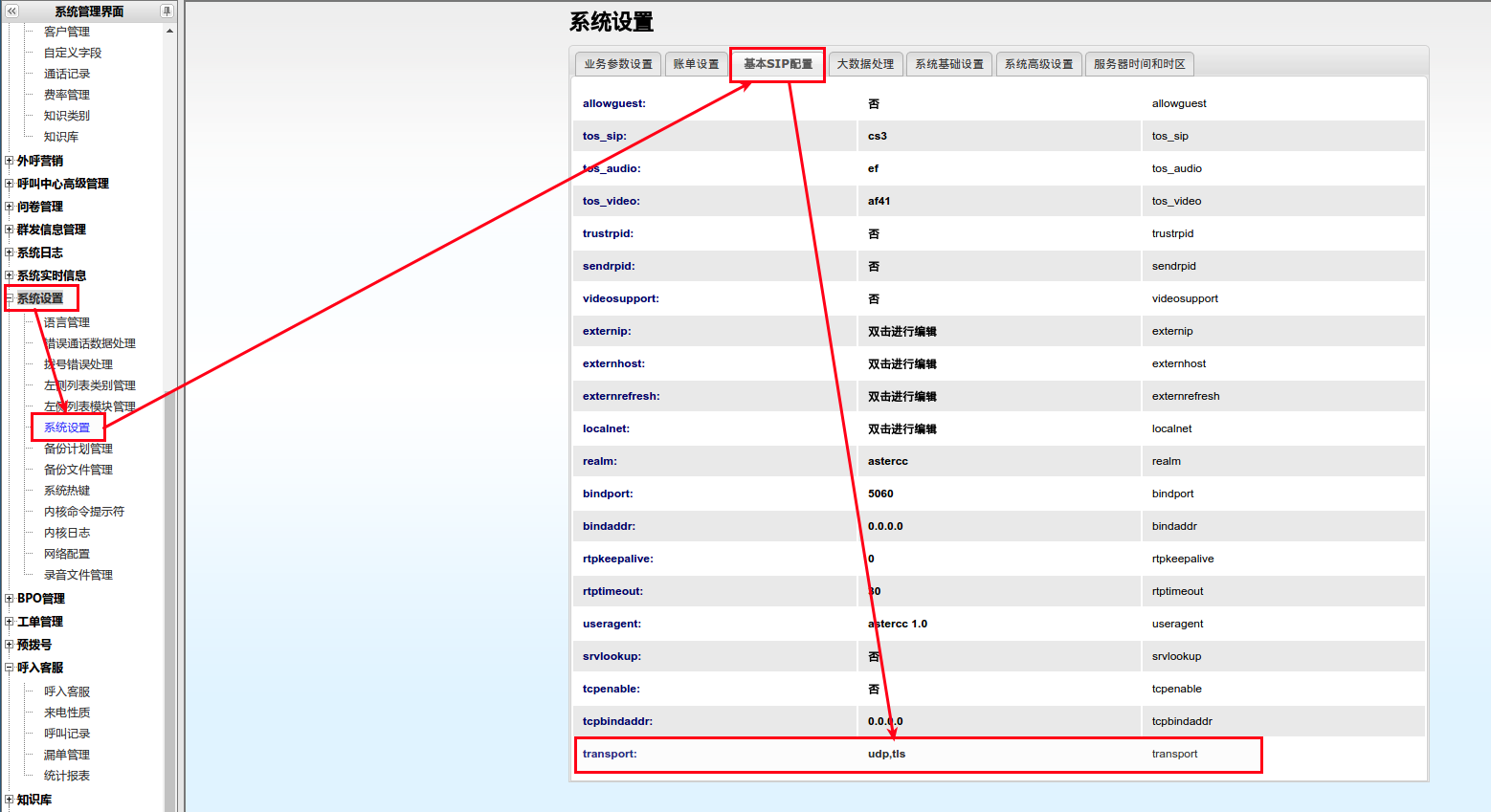Viewport: 1491px width, 812px height.
Task: Switch to the 业务参数设置 tab
Action: point(618,64)
